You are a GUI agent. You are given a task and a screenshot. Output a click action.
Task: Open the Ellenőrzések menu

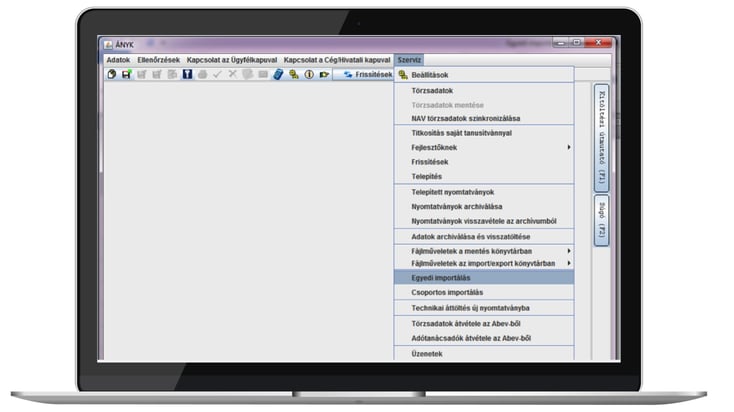[159, 60]
